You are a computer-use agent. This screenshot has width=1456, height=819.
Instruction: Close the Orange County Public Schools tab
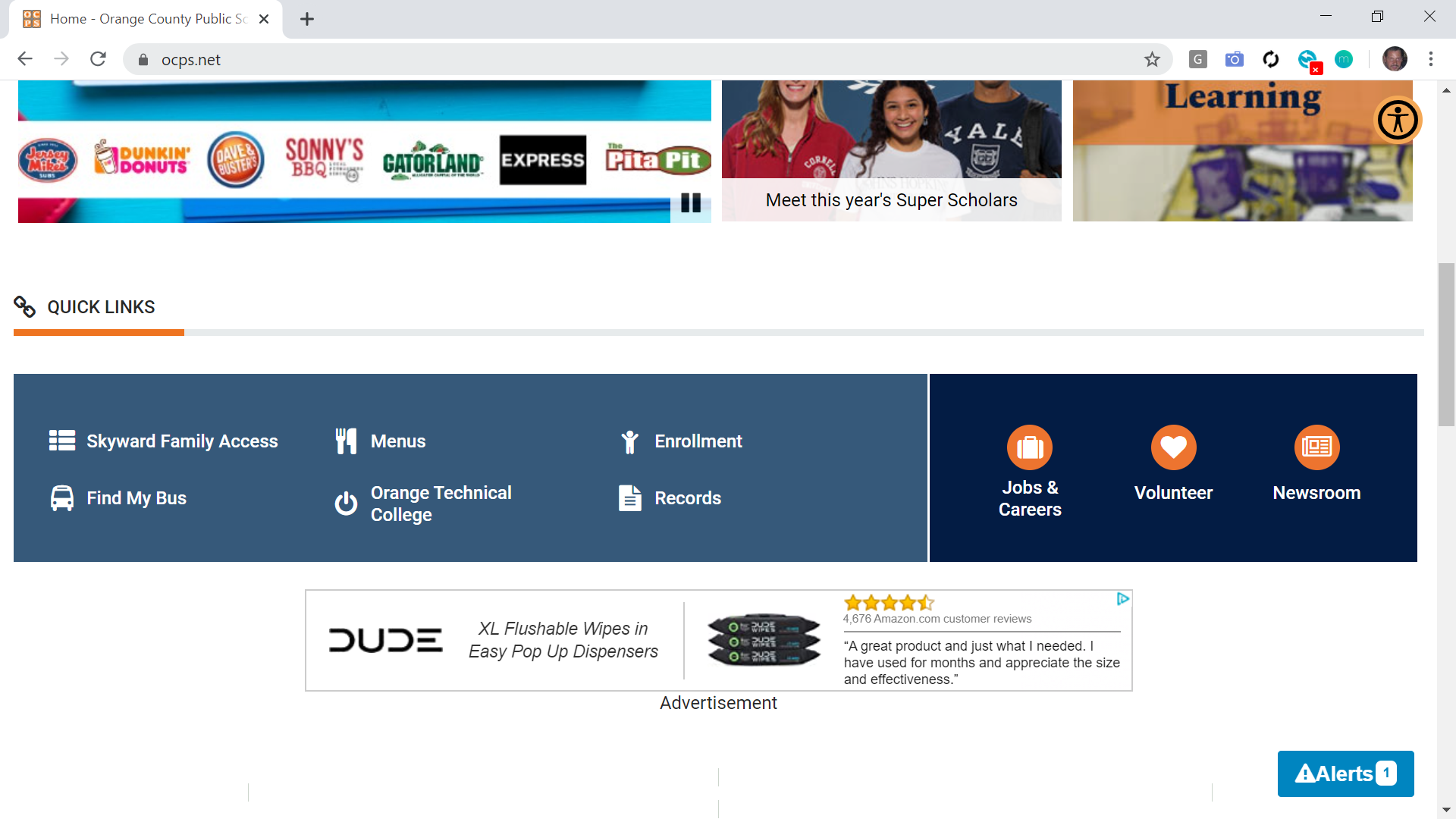tap(264, 19)
